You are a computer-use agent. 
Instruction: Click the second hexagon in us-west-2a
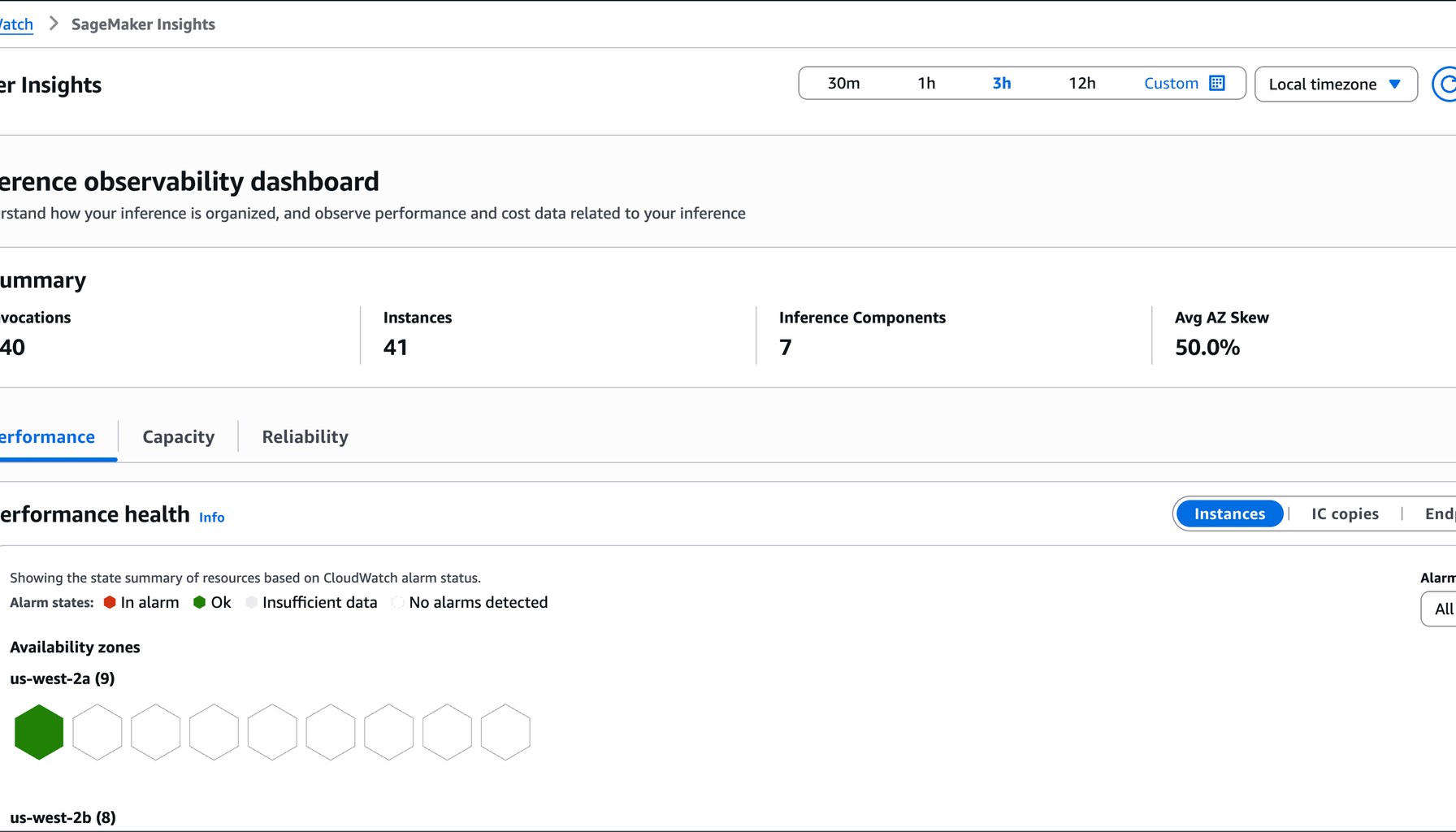[x=97, y=732]
